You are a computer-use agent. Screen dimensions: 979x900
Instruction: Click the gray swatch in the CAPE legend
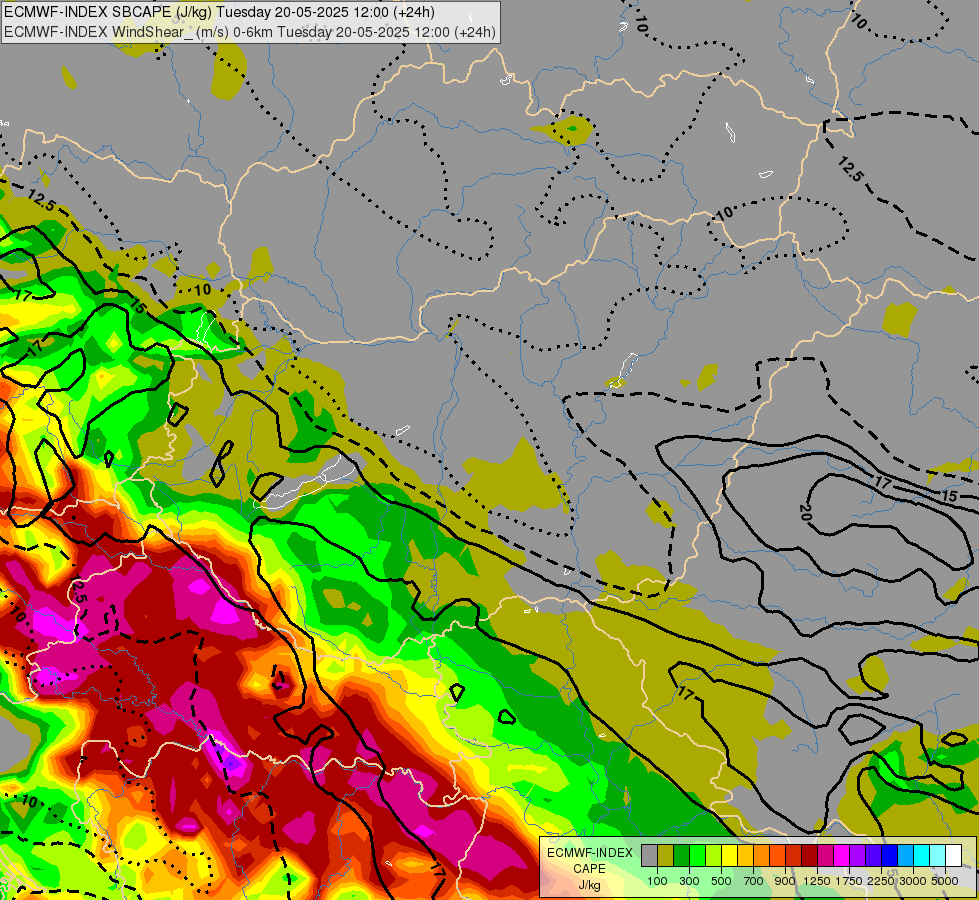point(649,856)
